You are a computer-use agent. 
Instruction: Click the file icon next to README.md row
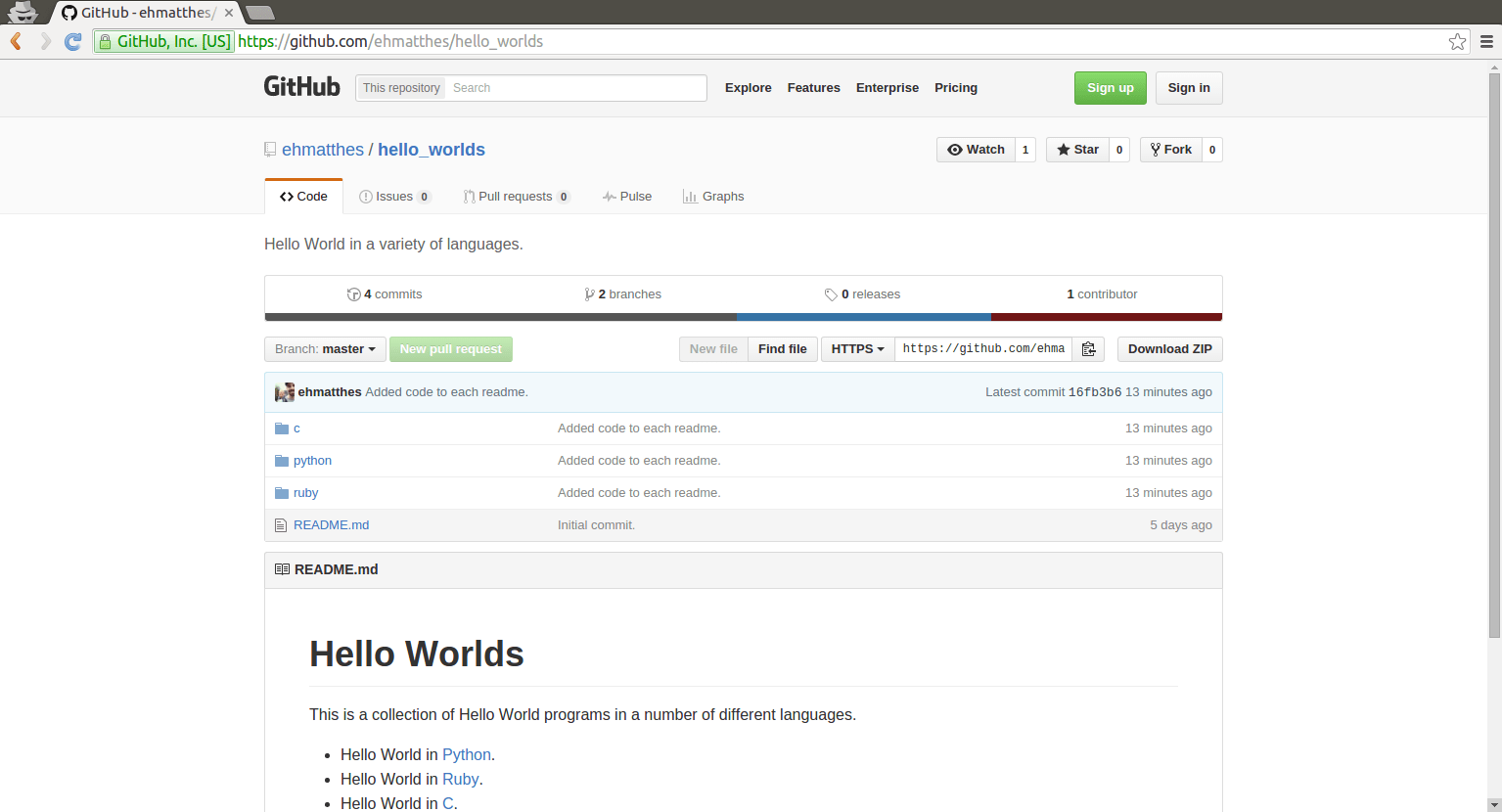281,525
